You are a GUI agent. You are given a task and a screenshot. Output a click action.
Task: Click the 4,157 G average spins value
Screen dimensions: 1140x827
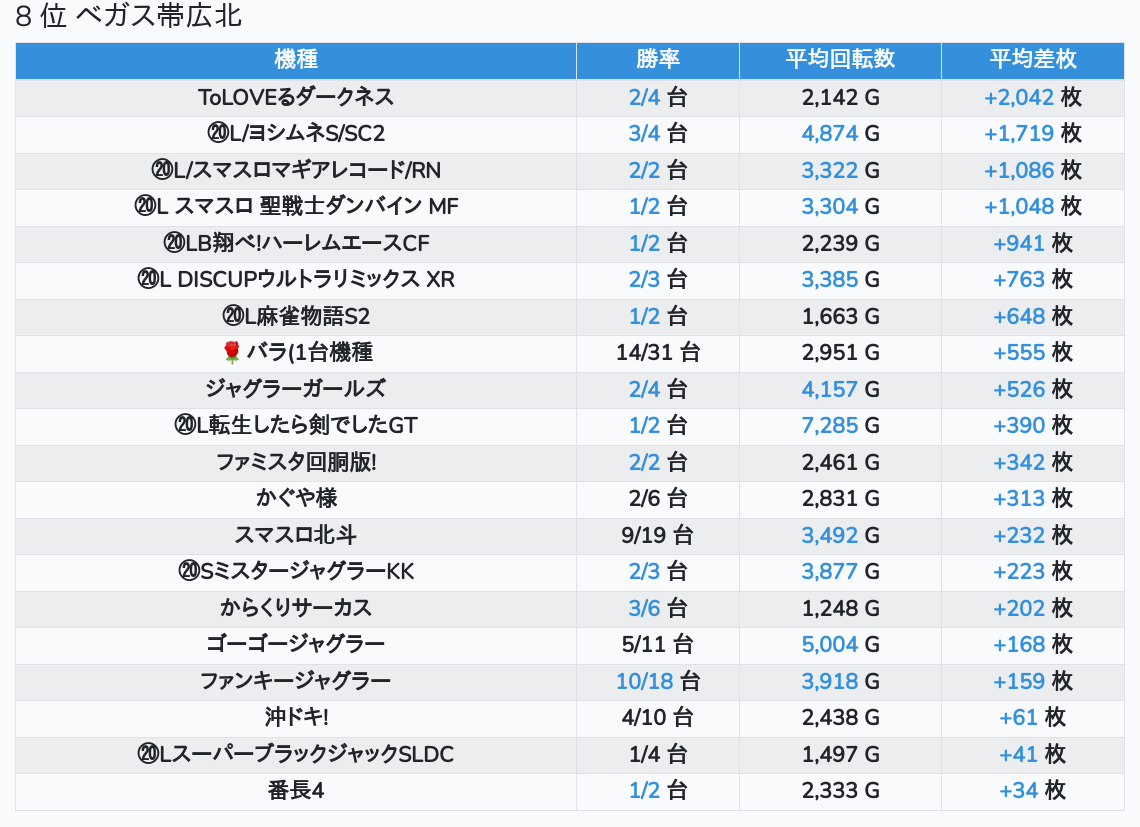tap(840, 389)
